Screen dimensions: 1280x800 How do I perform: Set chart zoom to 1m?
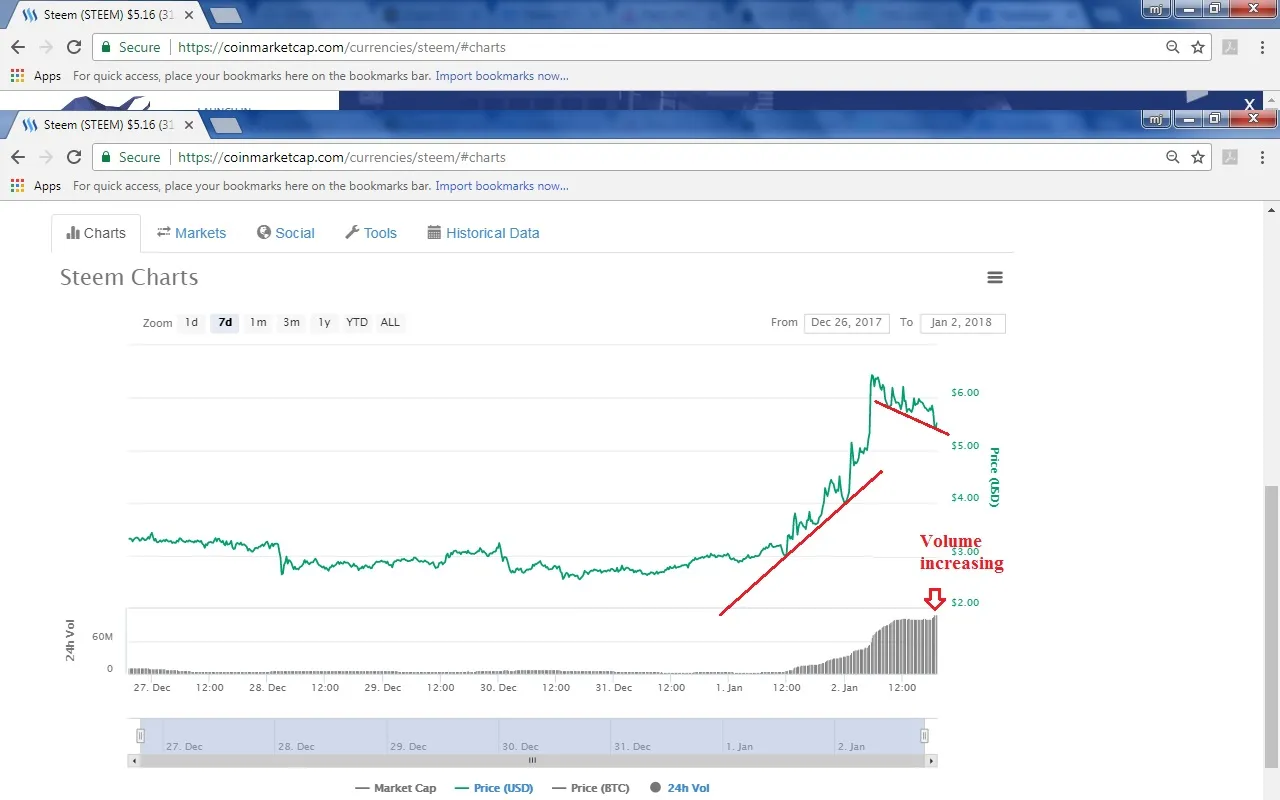(x=258, y=322)
